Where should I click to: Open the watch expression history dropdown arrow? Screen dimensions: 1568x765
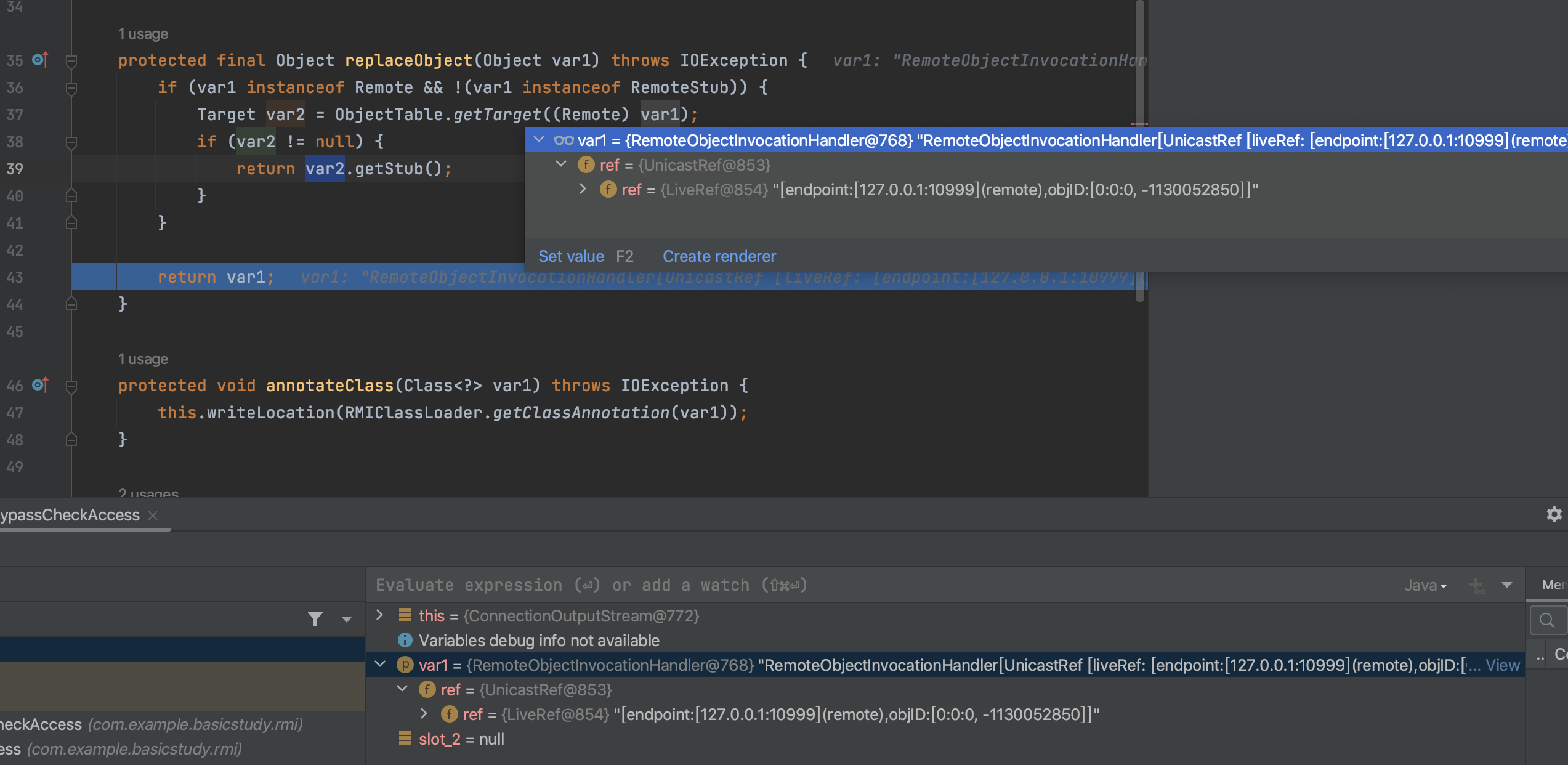(x=1507, y=586)
